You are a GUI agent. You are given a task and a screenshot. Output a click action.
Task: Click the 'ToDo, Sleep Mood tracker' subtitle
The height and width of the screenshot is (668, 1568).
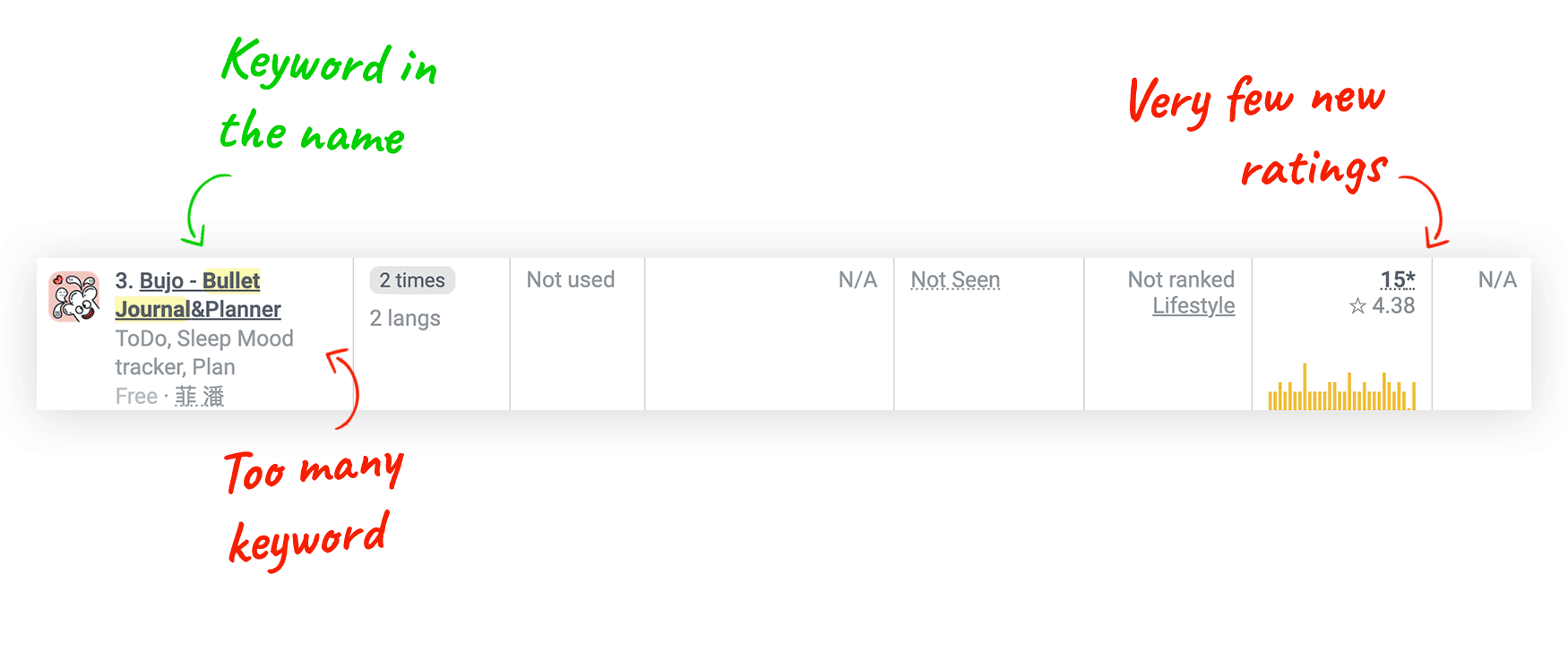204,353
